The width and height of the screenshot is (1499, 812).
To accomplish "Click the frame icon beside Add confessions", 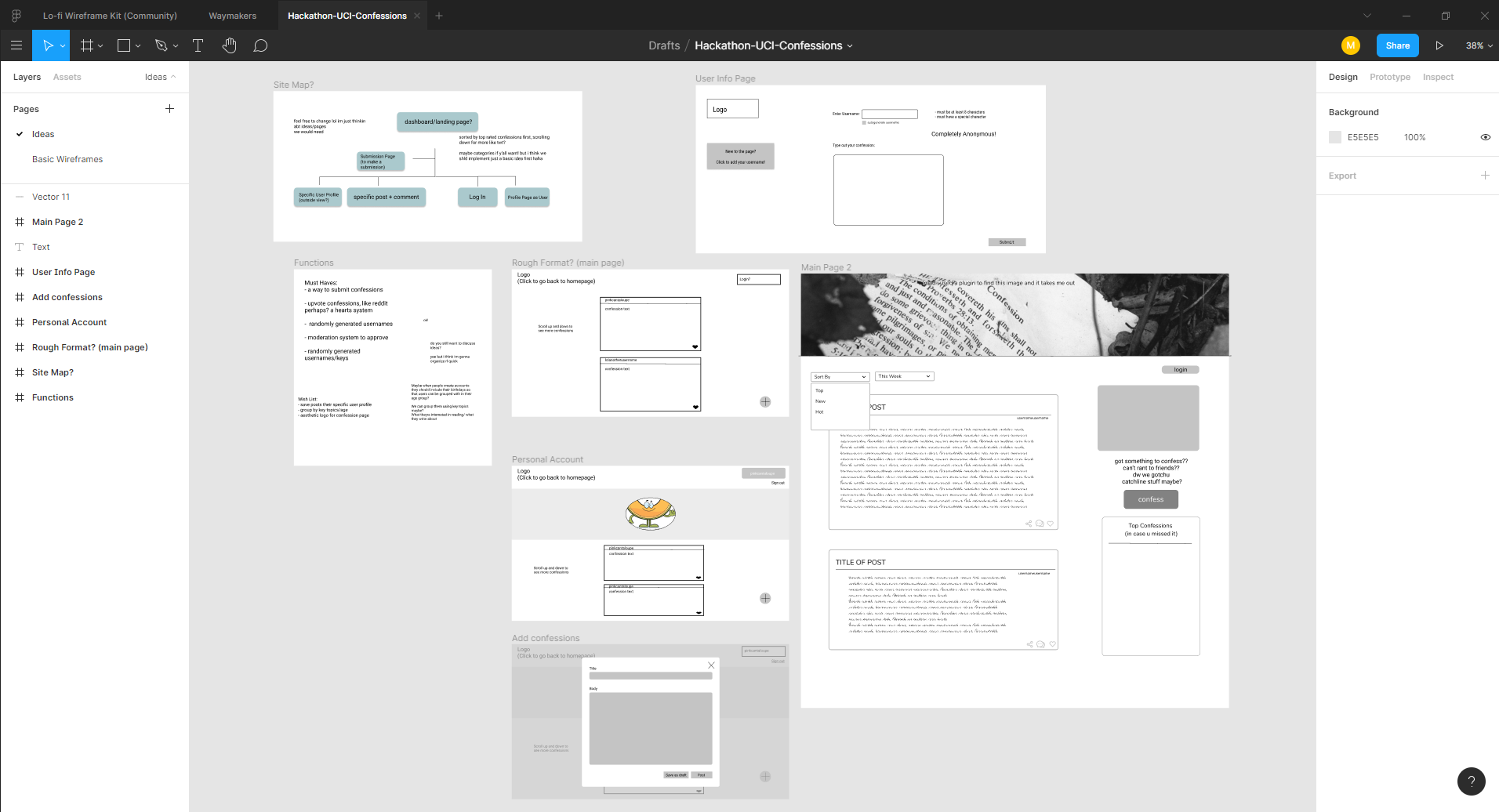I will pos(20,297).
